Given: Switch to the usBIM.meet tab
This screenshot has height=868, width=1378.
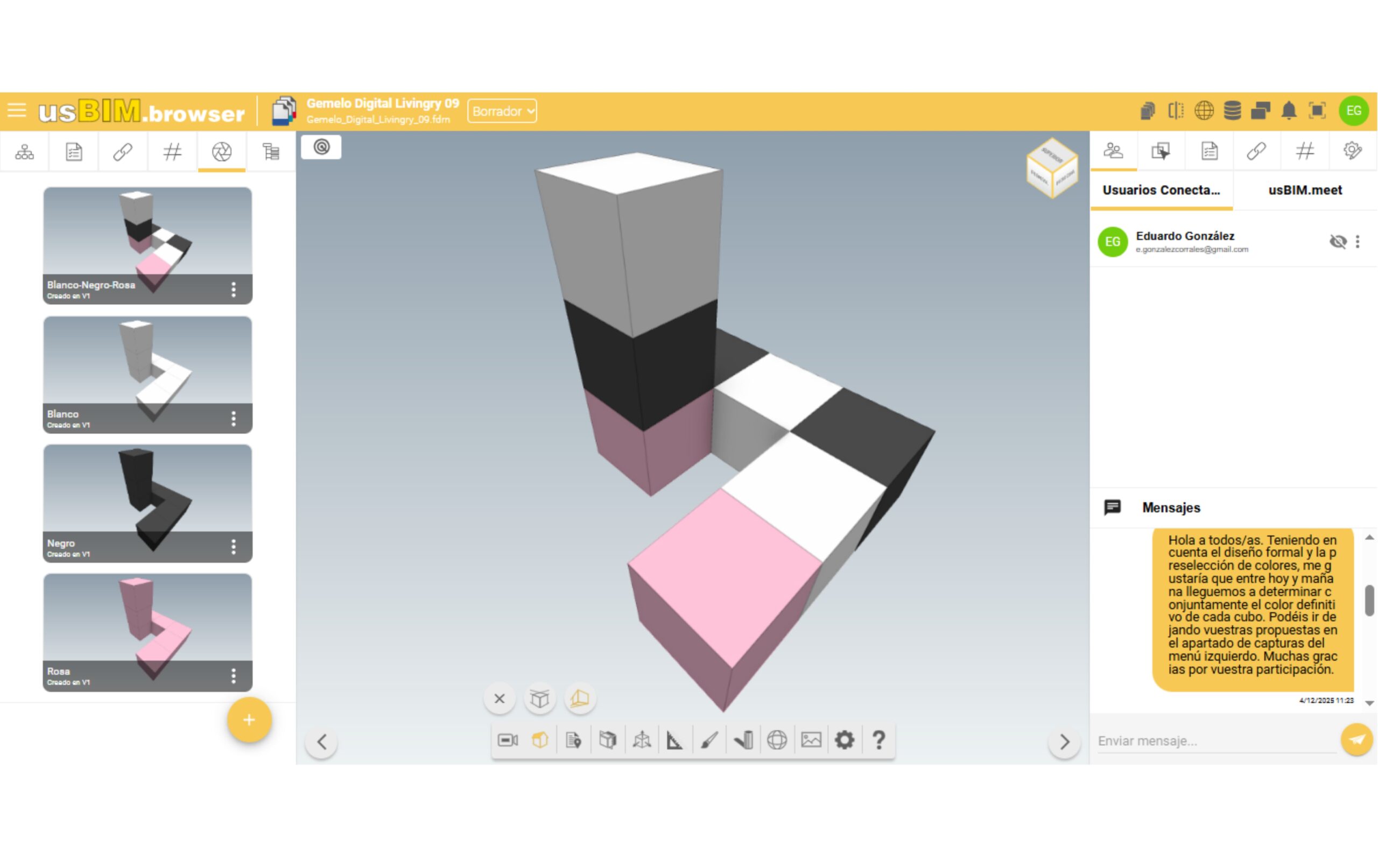Looking at the screenshot, I should [x=1305, y=190].
